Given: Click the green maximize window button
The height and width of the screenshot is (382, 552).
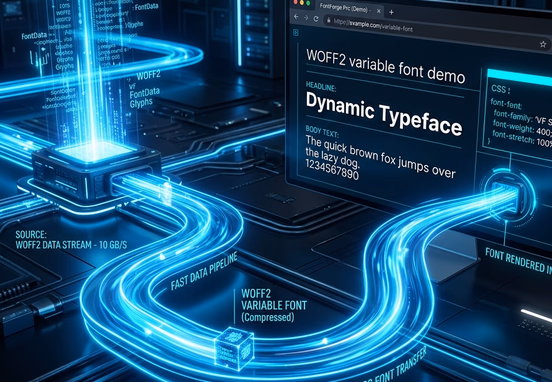Looking at the screenshot, I should (308, 3).
